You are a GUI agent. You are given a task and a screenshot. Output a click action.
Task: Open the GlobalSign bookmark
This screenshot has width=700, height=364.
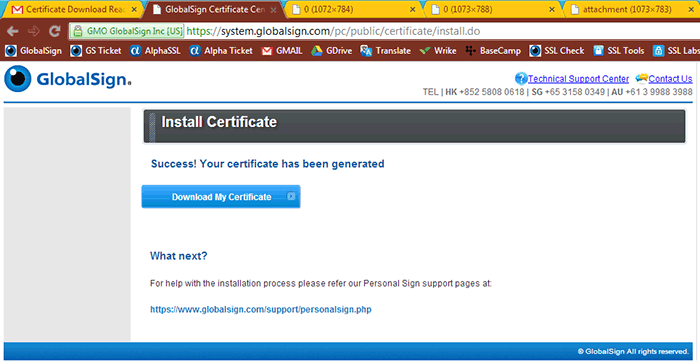click(x=33, y=51)
